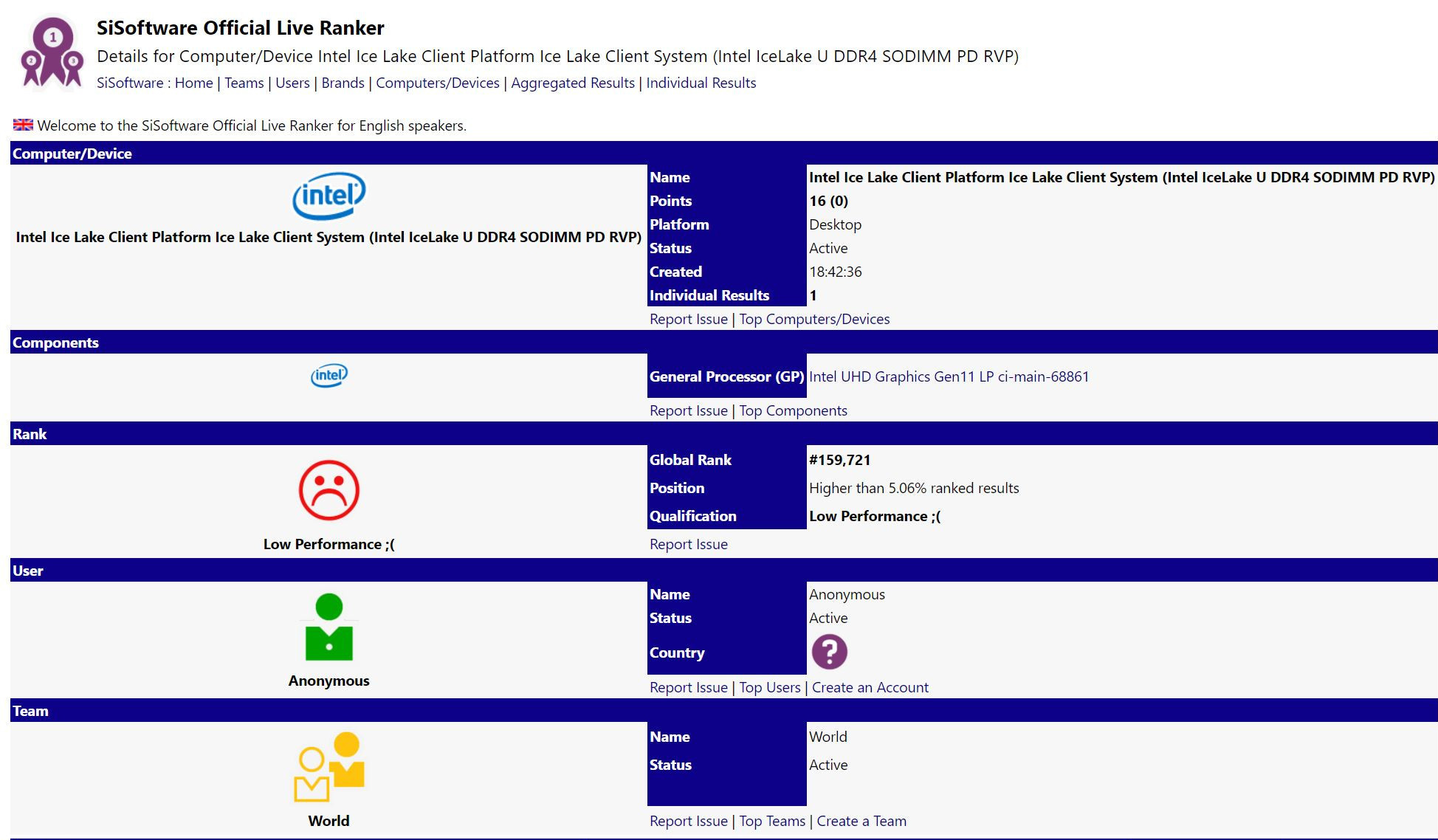Click the purple question mark country icon
Screen dimensions: 1438x840
pyautogui.click(x=829, y=652)
